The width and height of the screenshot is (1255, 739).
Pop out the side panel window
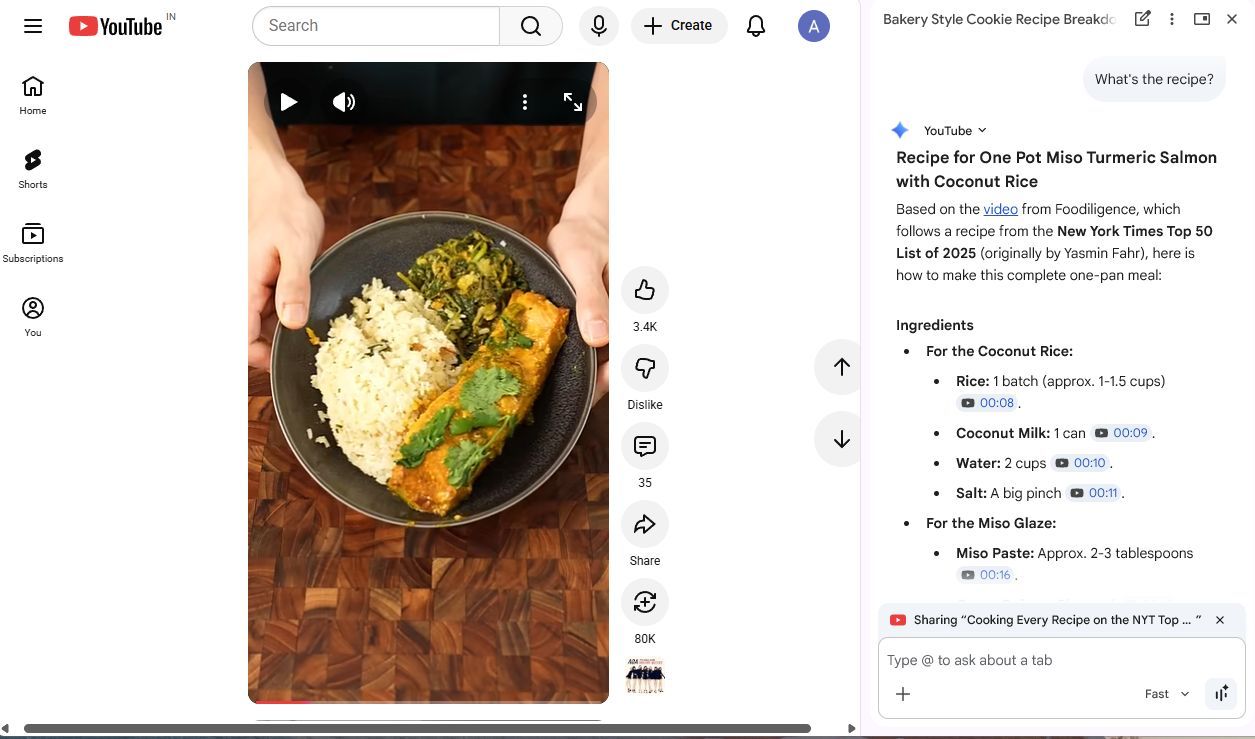(x=1202, y=19)
